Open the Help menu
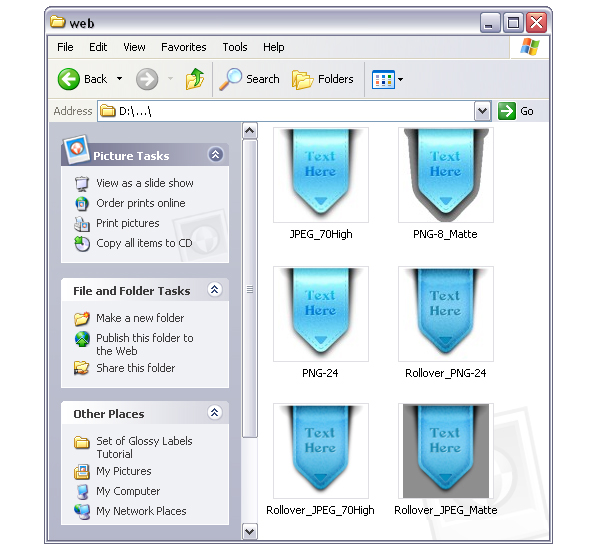Image resolution: width=600 pixels, height=550 pixels. pyautogui.click(x=274, y=47)
